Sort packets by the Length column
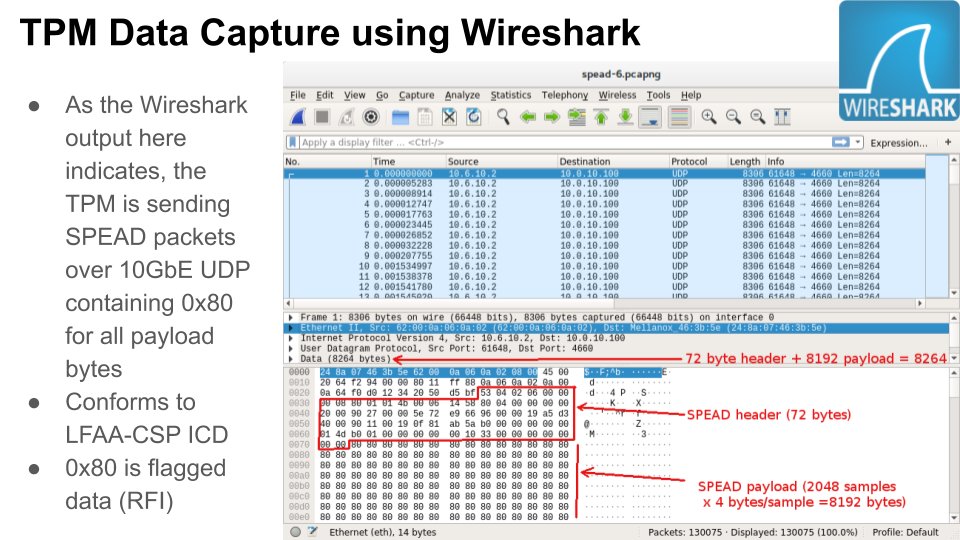 pos(745,161)
